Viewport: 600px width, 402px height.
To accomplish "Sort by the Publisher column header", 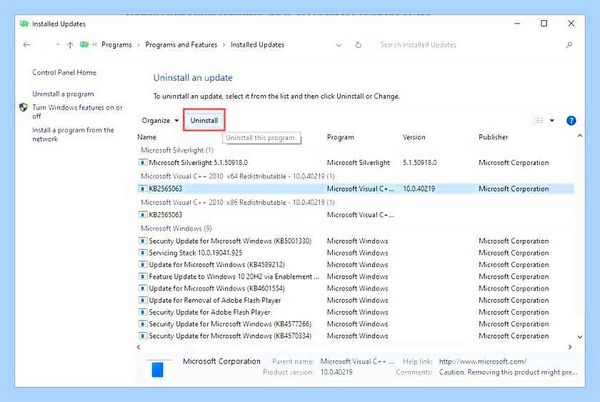I will pyautogui.click(x=493, y=137).
